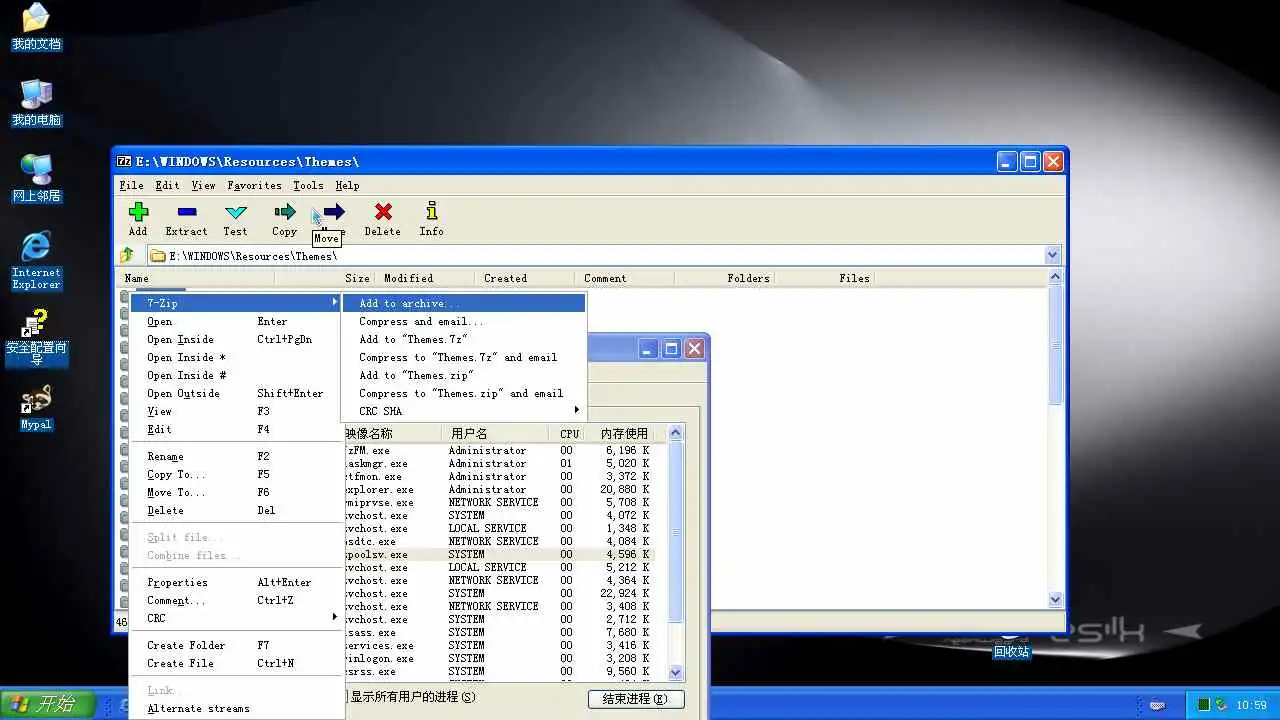1280x720 pixels.
Task: Choose Add to "Themes.zip"
Action: (464, 375)
